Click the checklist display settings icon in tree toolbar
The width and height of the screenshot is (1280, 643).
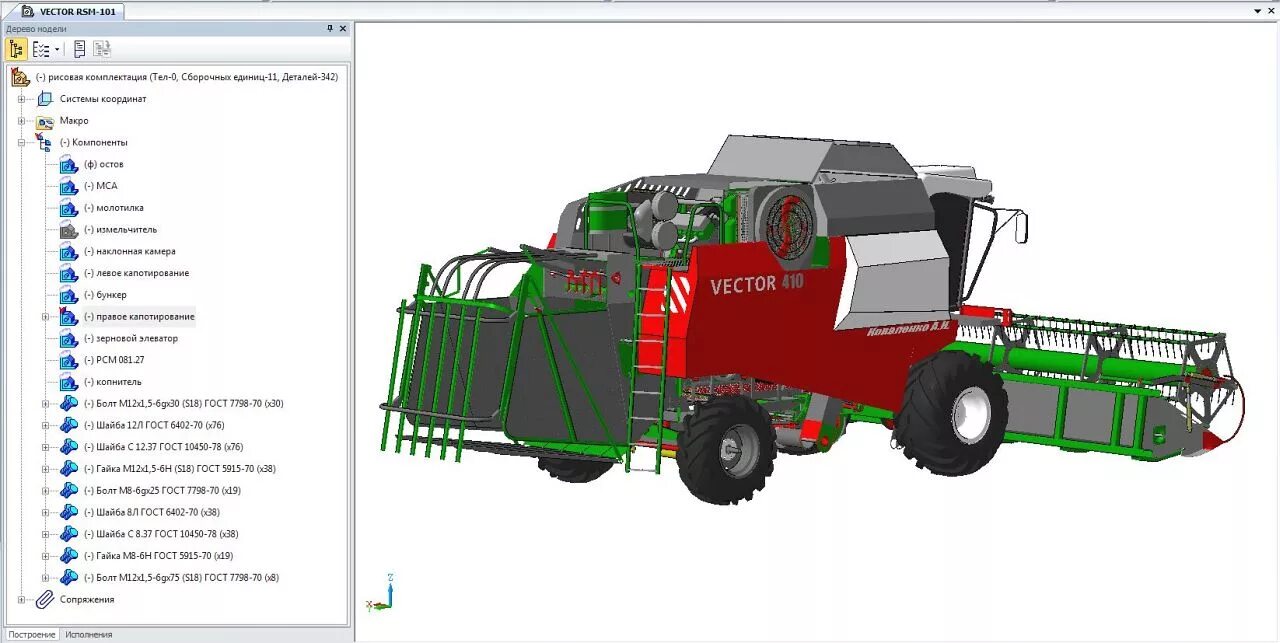(41, 49)
